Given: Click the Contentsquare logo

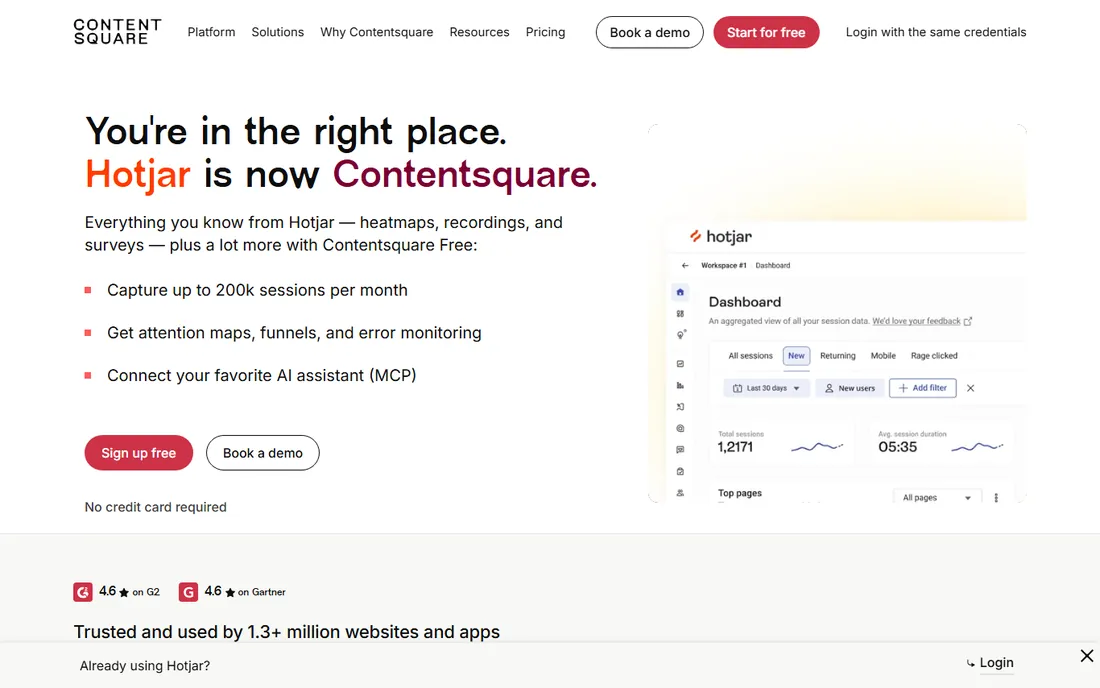Looking at the screenshot, I should coord(117,32).
